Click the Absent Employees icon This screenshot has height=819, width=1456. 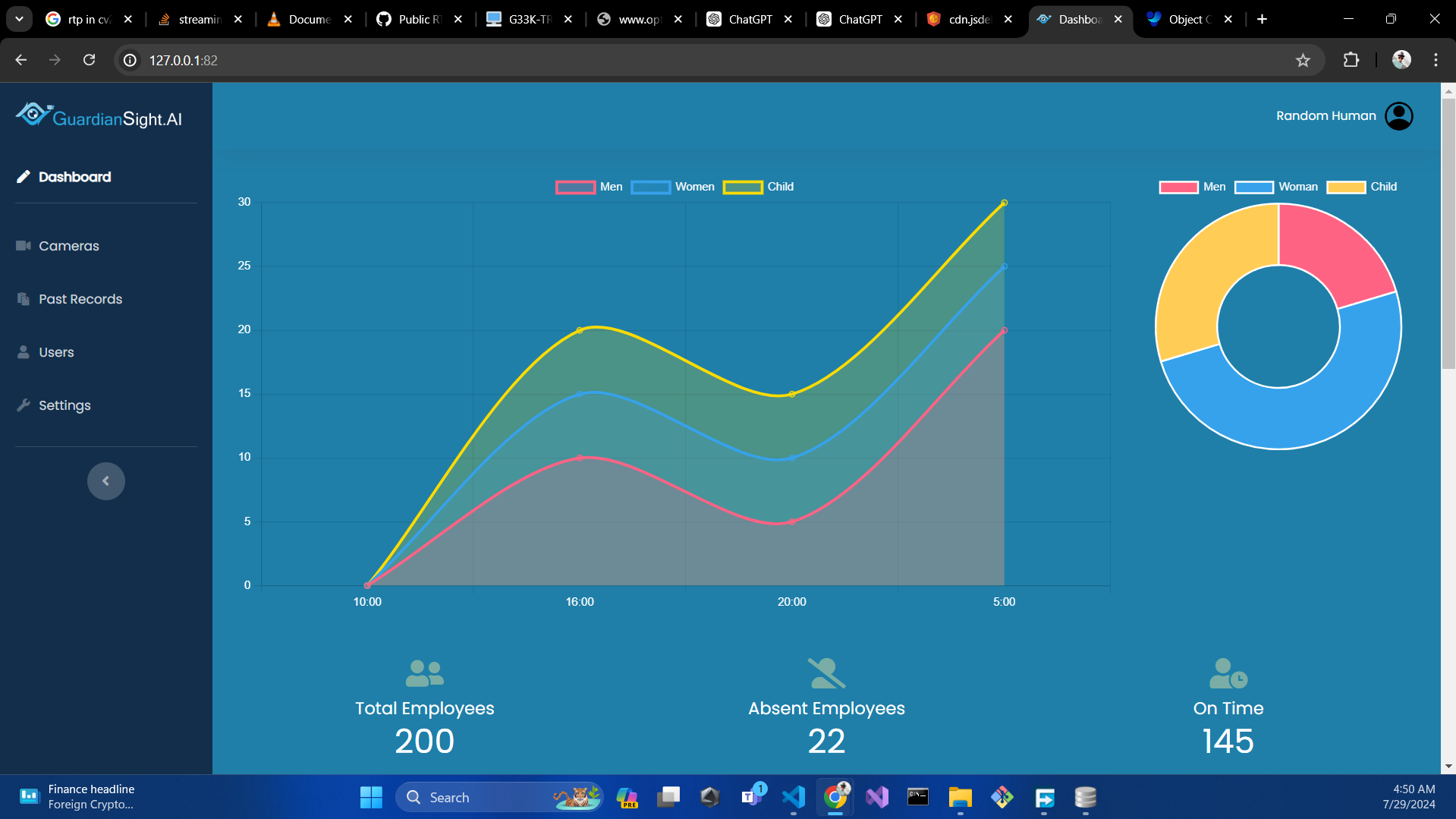click(825, 673)
